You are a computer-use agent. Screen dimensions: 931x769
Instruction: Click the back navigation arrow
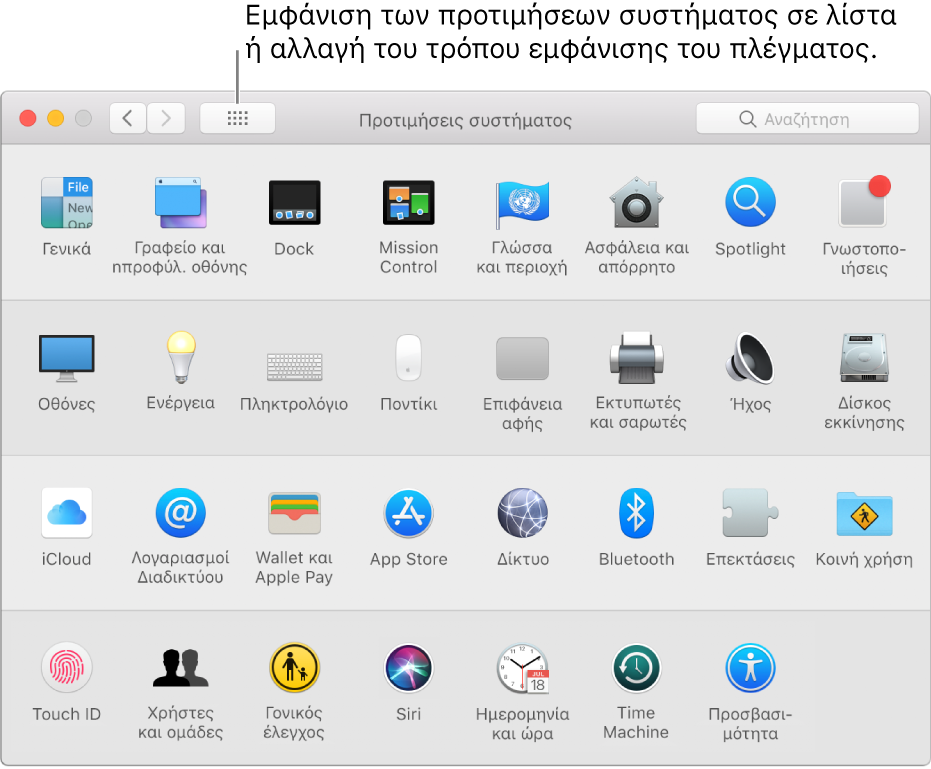click(x=128, y=119)
